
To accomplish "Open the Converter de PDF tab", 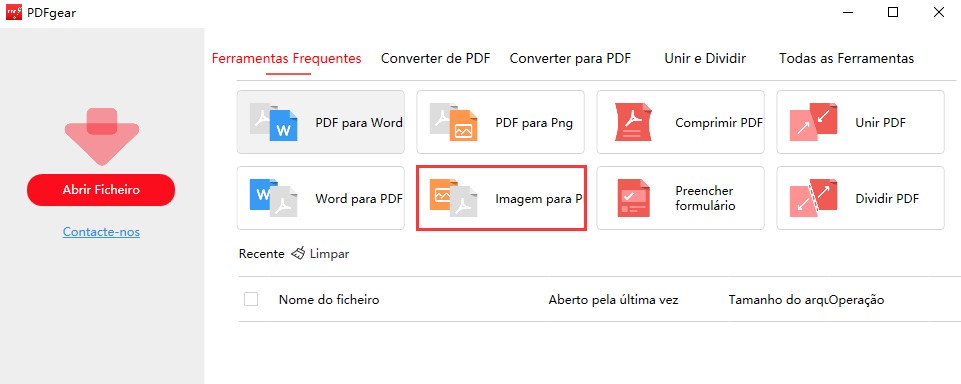I will tap(436, 59).
